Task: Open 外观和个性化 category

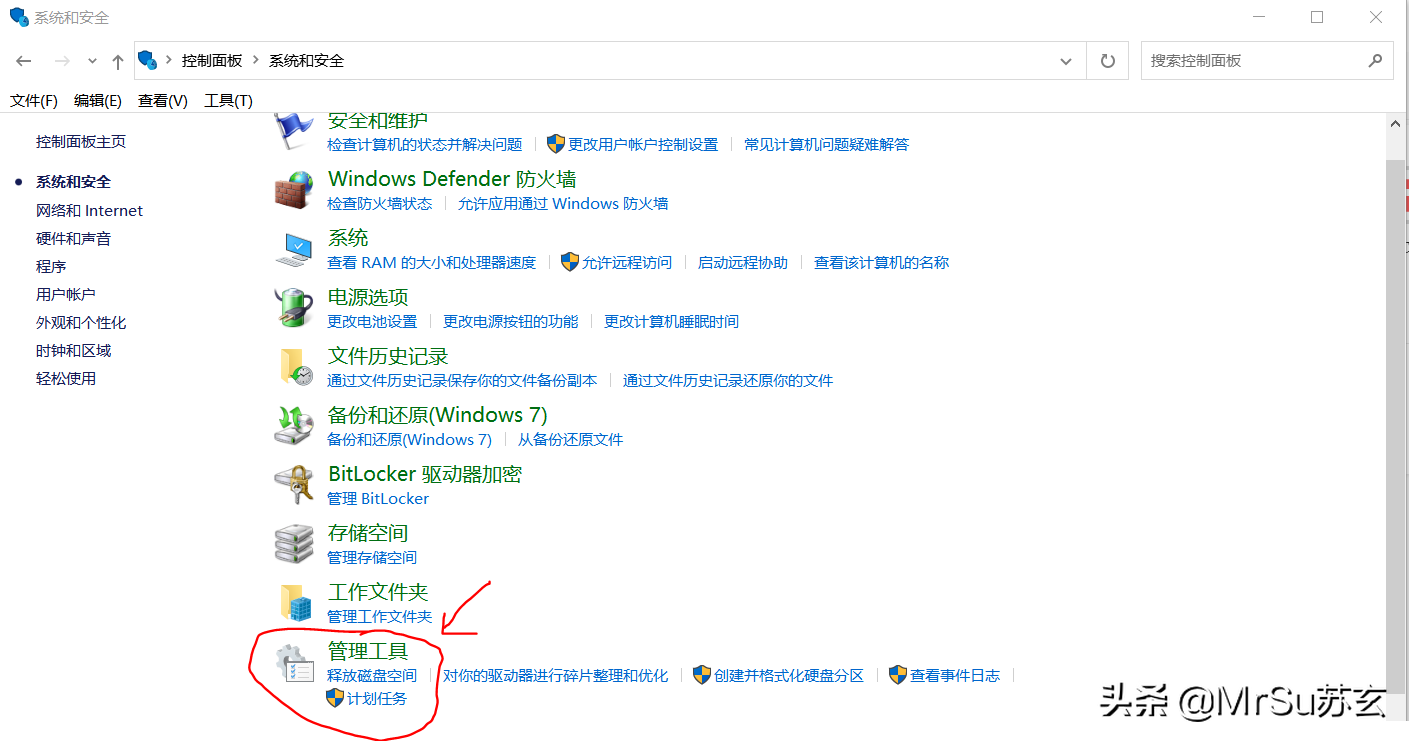Action: tap(81, 322)
